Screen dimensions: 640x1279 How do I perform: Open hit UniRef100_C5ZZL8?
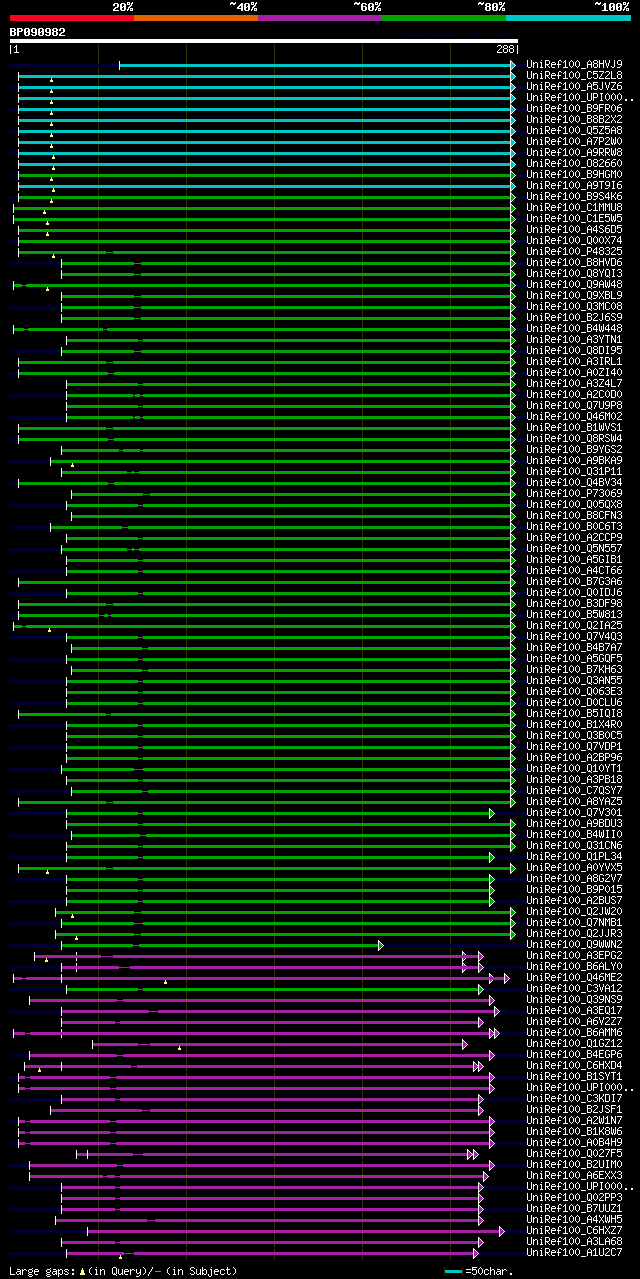(574, 76)
